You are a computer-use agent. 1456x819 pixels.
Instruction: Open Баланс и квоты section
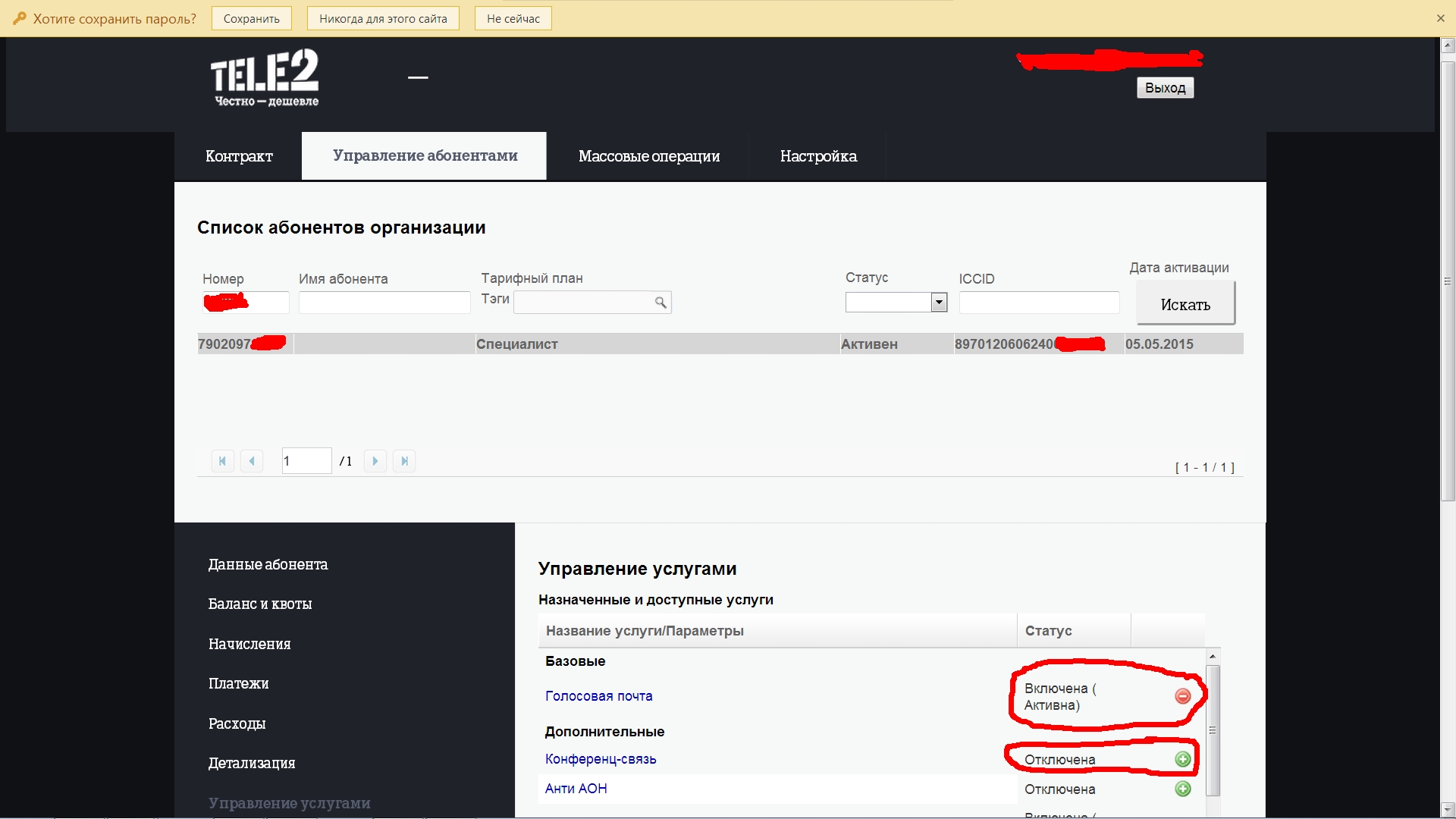click(x=260, y=604)
